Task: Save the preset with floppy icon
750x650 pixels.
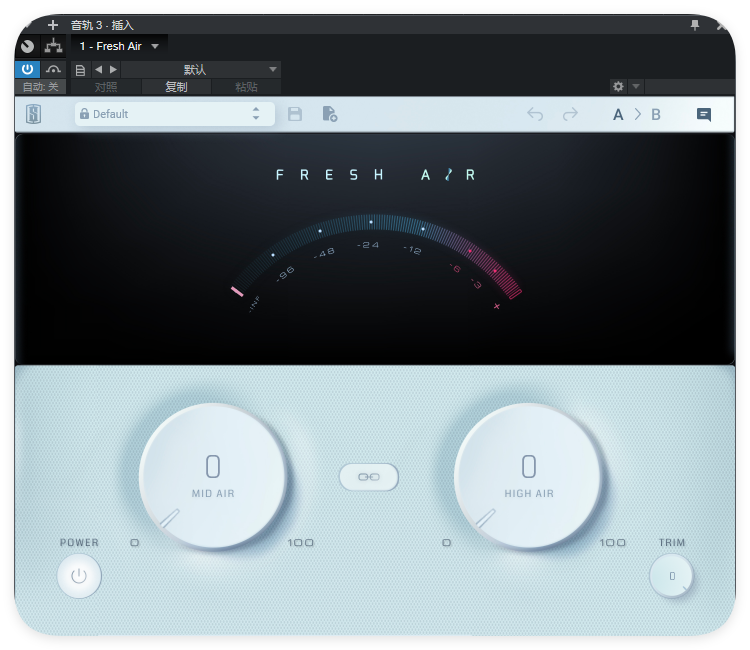Action: 295,114
